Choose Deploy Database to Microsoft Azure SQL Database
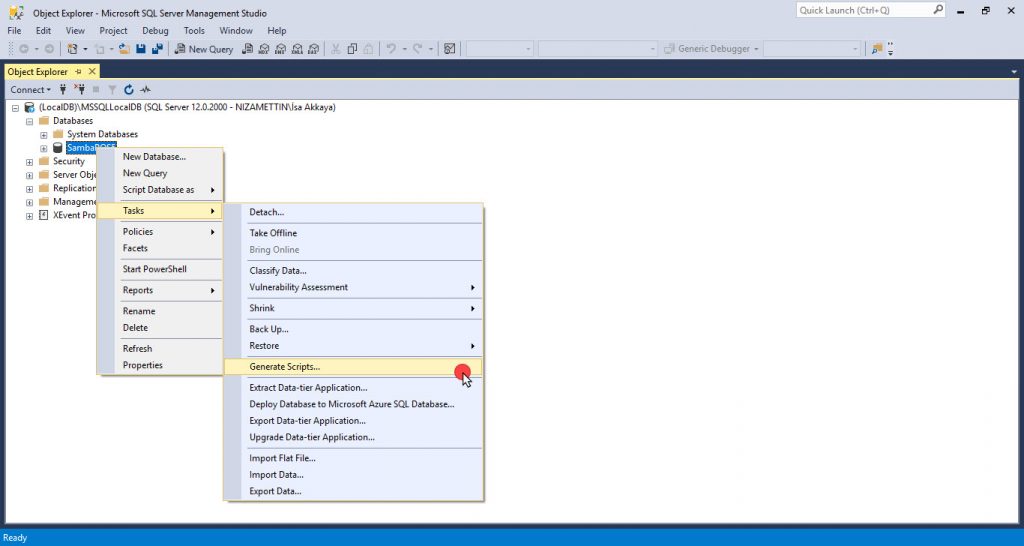1024x546 pixels. pyautogui.click(x=353, y=404)
